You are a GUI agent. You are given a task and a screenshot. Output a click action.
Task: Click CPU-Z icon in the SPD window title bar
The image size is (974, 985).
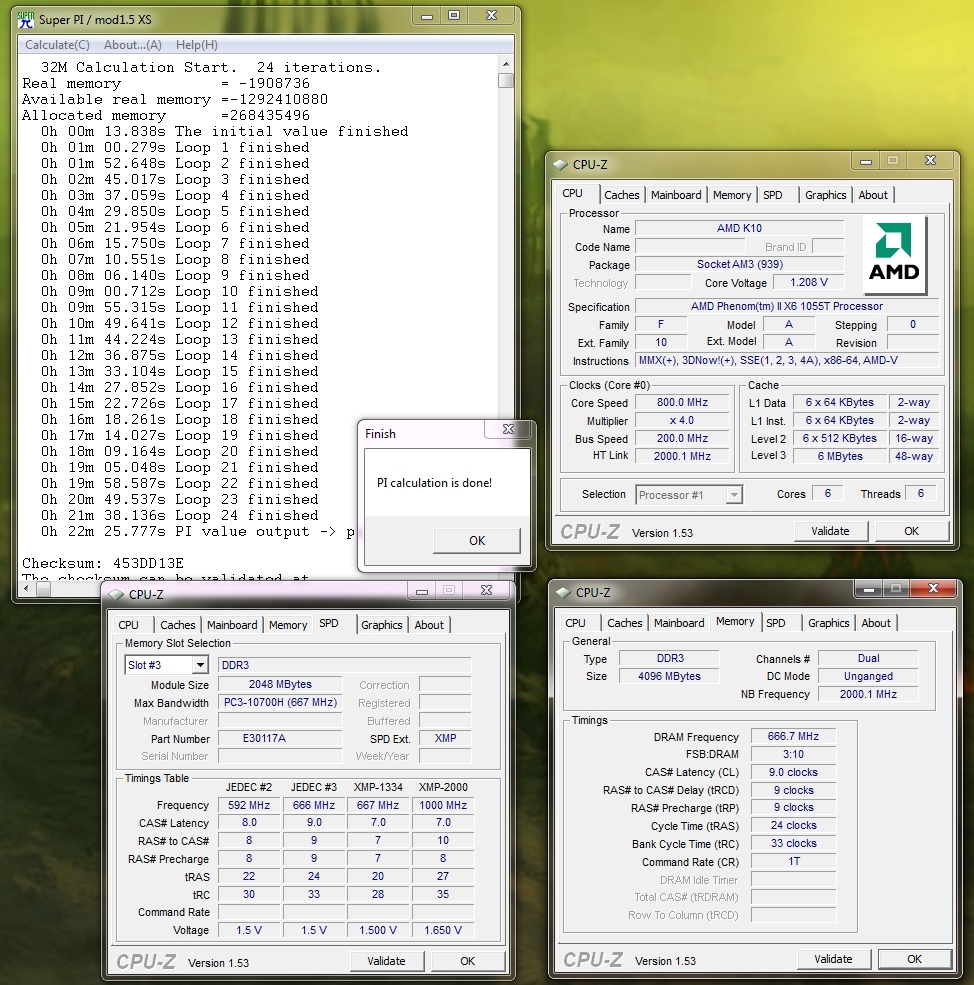point(117,594)
